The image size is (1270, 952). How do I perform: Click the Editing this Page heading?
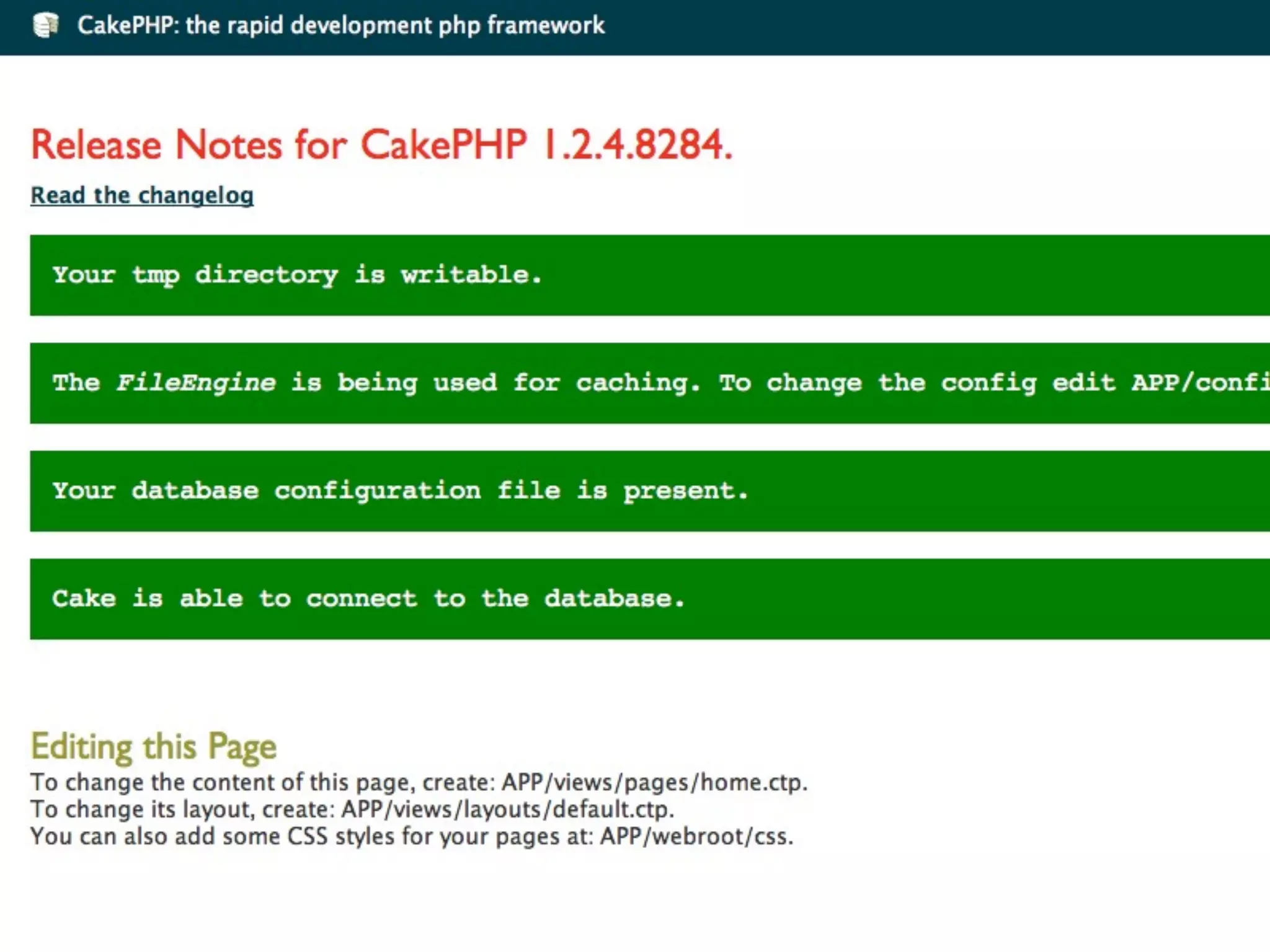(x=154, y=746)
